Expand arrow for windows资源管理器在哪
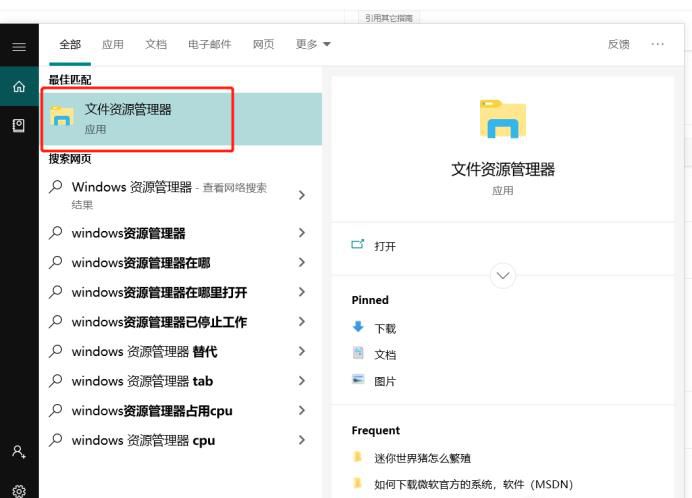This screenshot has height=498, width=692. point(302,262)
